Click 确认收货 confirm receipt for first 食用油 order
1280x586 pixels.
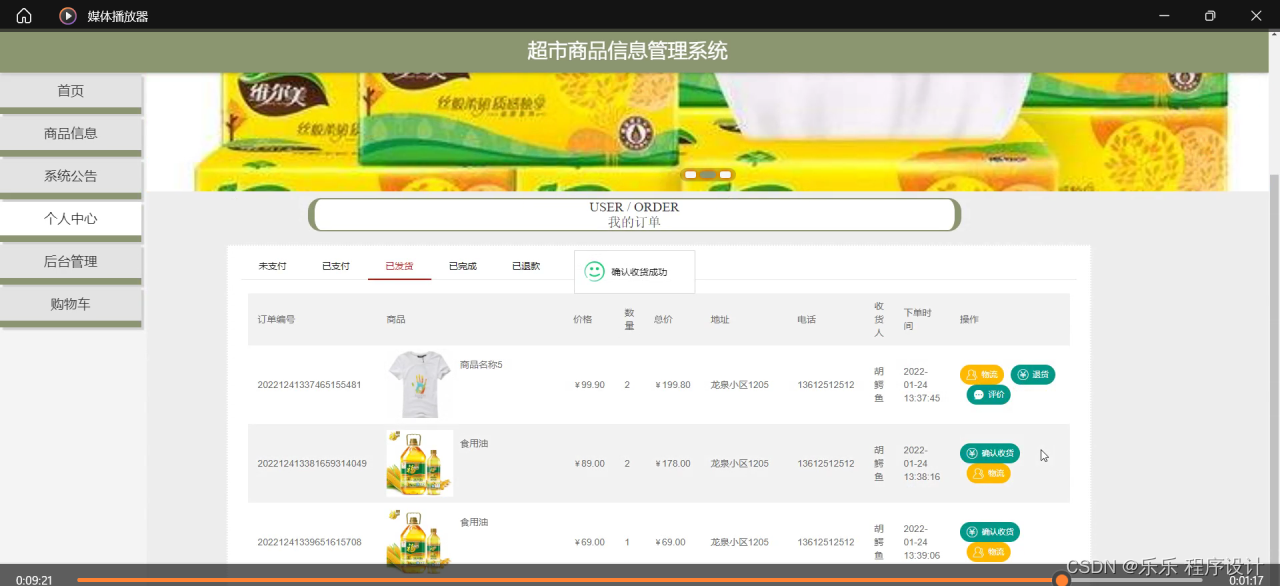[990, 453]
